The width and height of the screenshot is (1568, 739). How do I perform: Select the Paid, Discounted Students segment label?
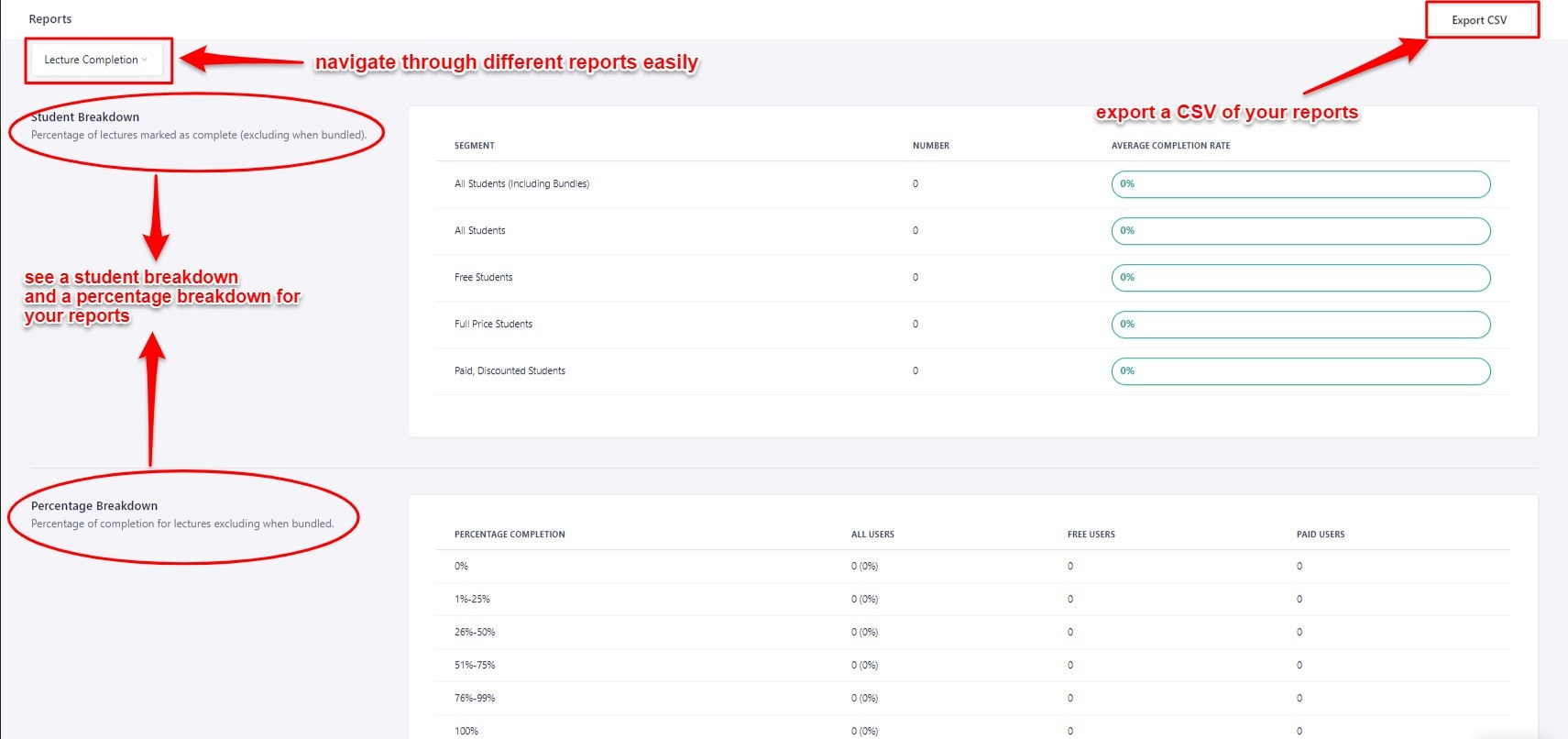510,371
